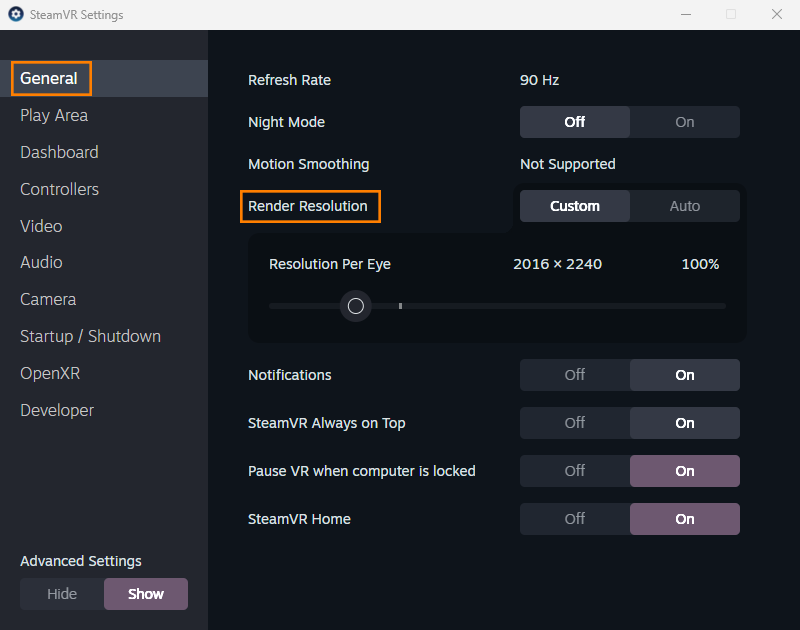
Task: Show the Camera settings
Action: (x=48, y=299)
